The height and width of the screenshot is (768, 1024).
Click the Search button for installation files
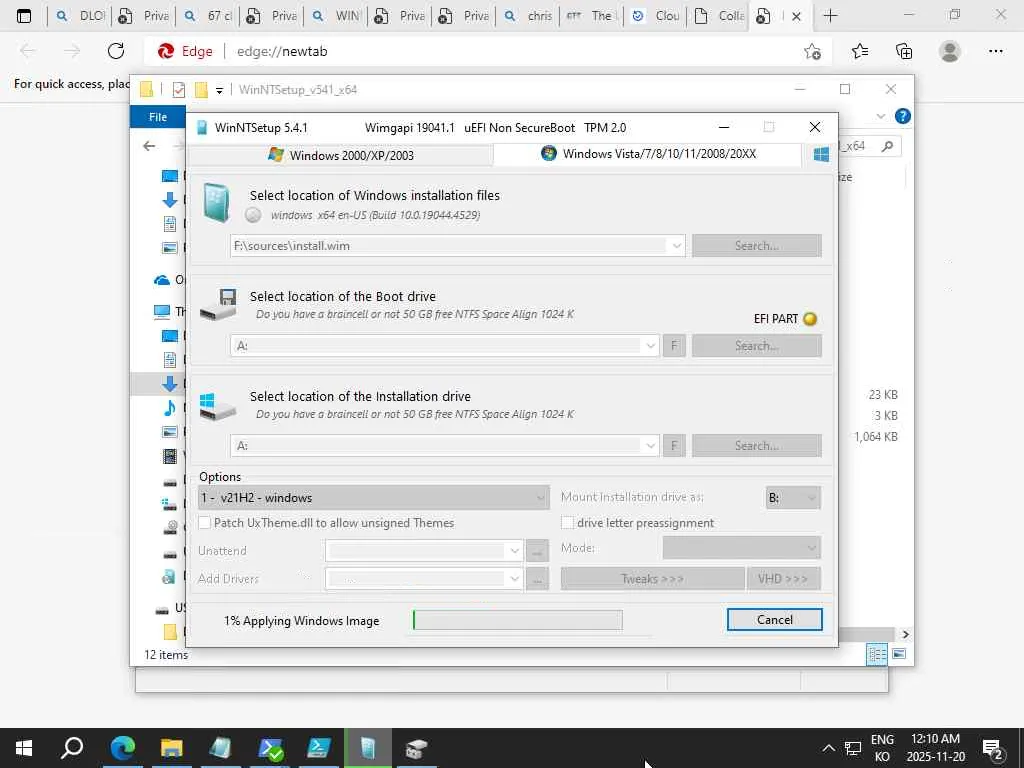pyautogui.click(x=756, y=246)
